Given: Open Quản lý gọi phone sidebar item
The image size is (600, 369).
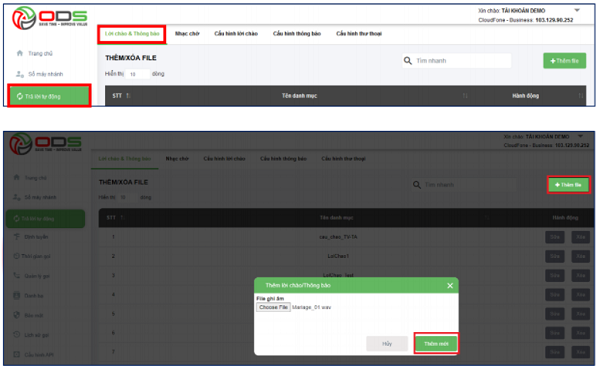Looking at the screenshot, I should [x=31, y=276].
